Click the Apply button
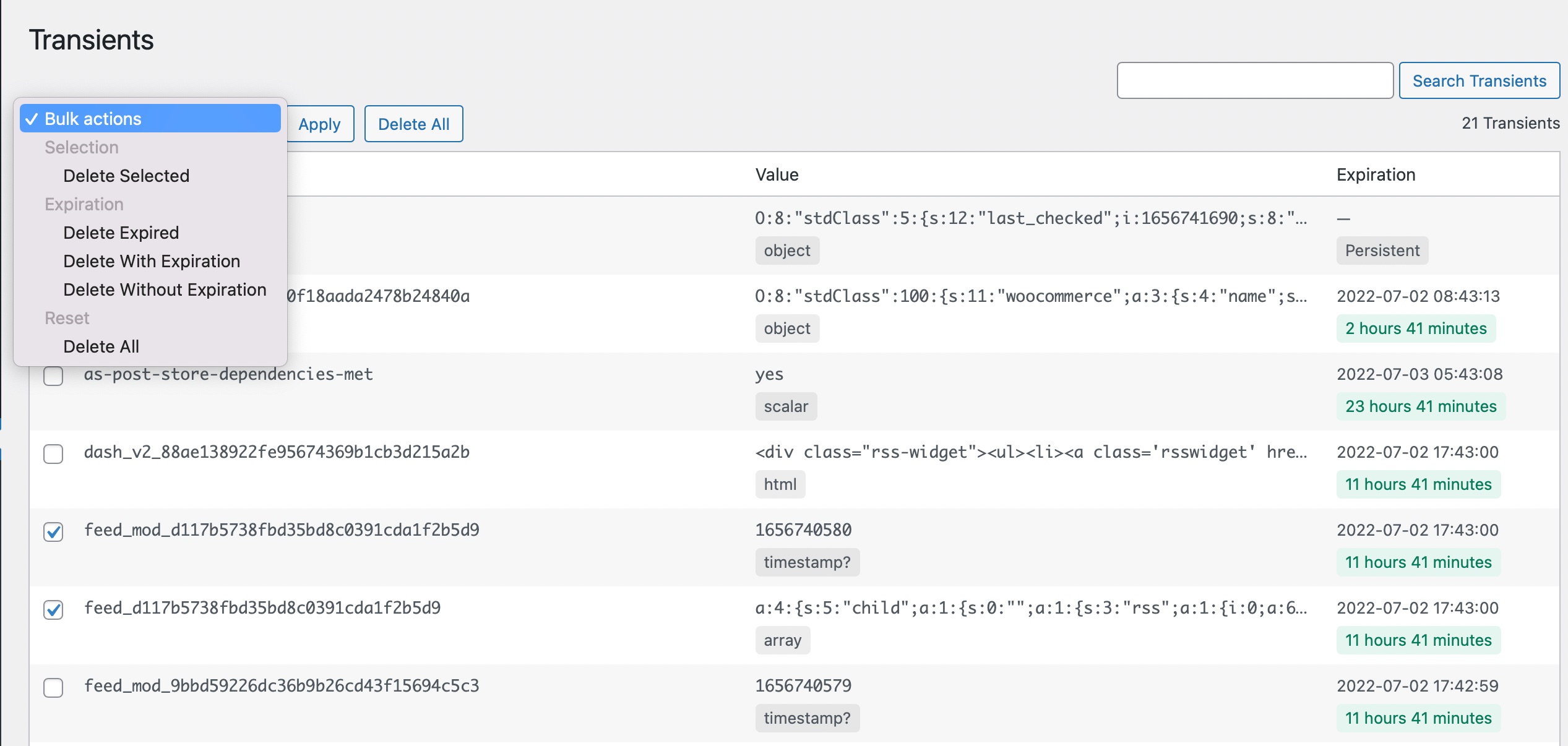 pyautogui.click(x=321, y=123)
